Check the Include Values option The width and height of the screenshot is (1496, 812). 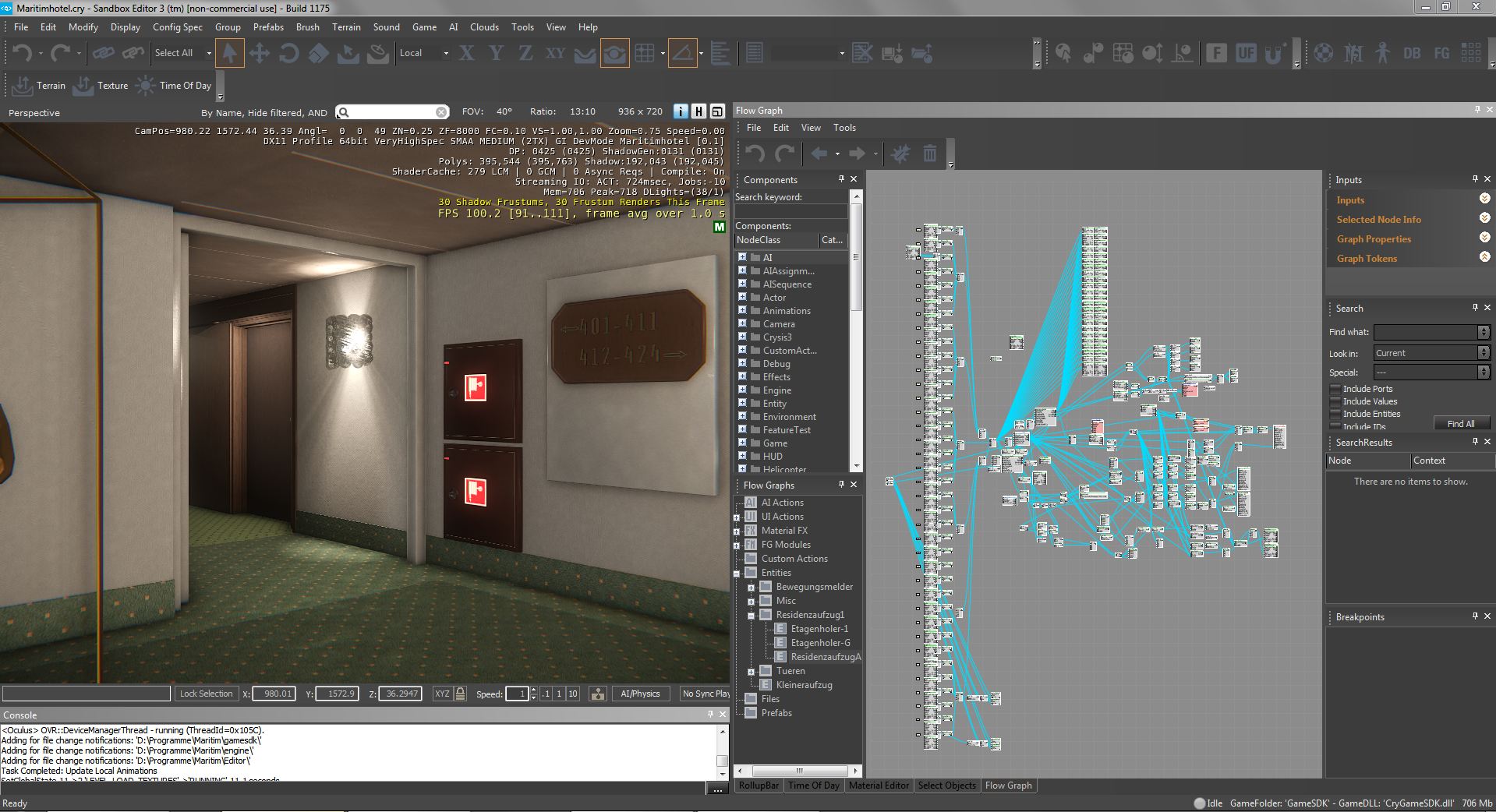pyautogui.click(x=1335, y=401)
